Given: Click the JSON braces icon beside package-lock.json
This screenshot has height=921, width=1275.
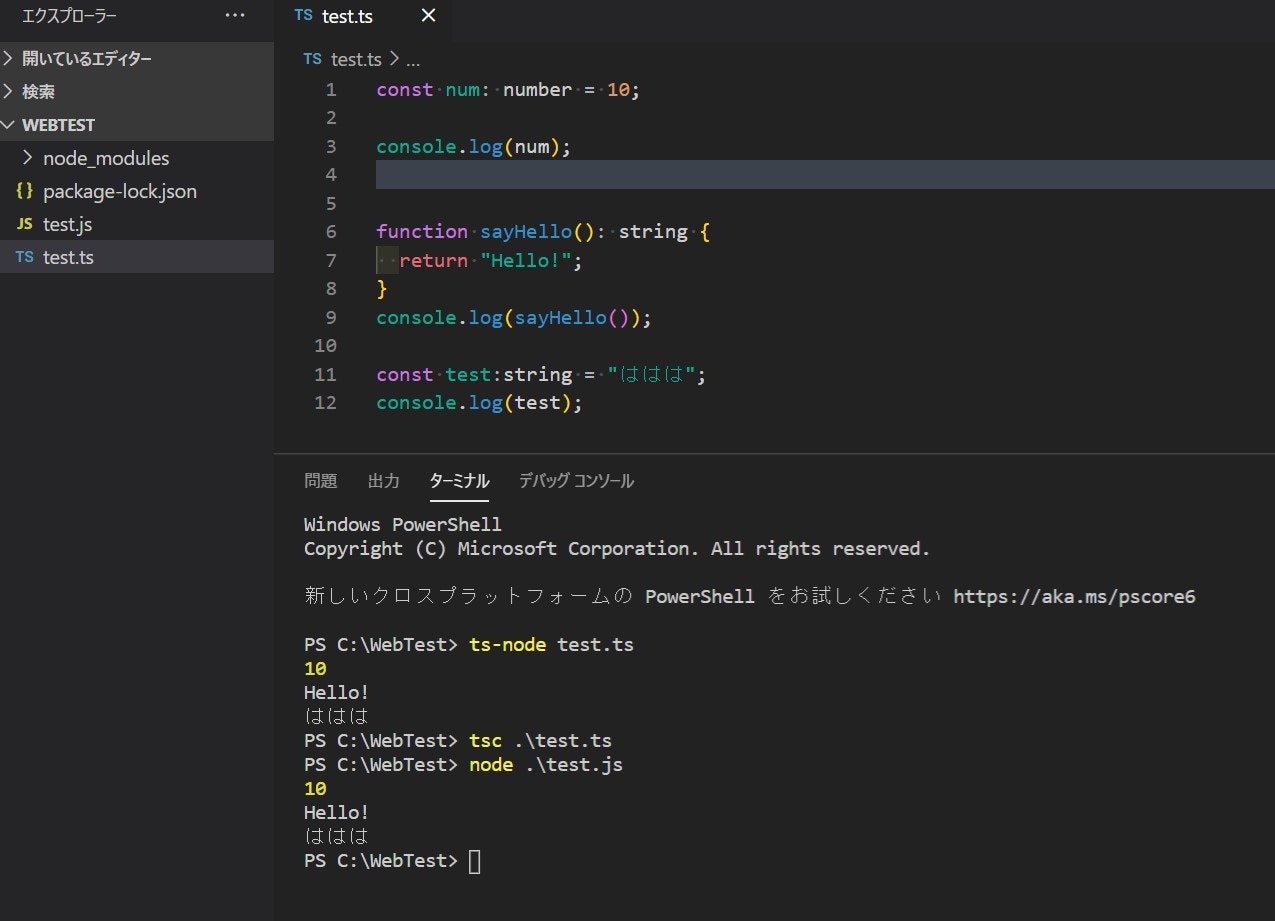Looking at the screenshot, I should [25, 191].
